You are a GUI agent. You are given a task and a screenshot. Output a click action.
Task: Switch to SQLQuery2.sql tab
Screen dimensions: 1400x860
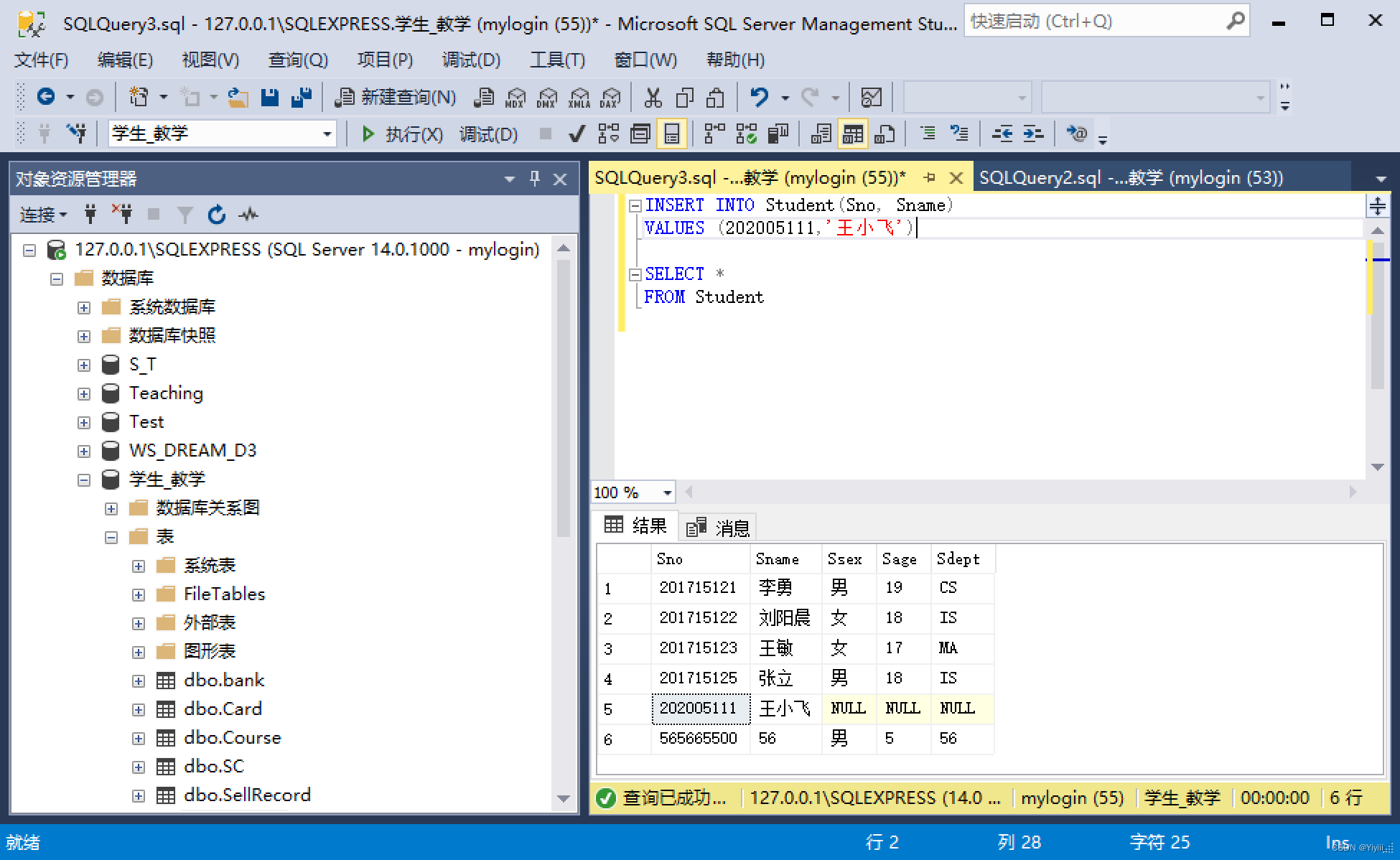[1130, 178]
